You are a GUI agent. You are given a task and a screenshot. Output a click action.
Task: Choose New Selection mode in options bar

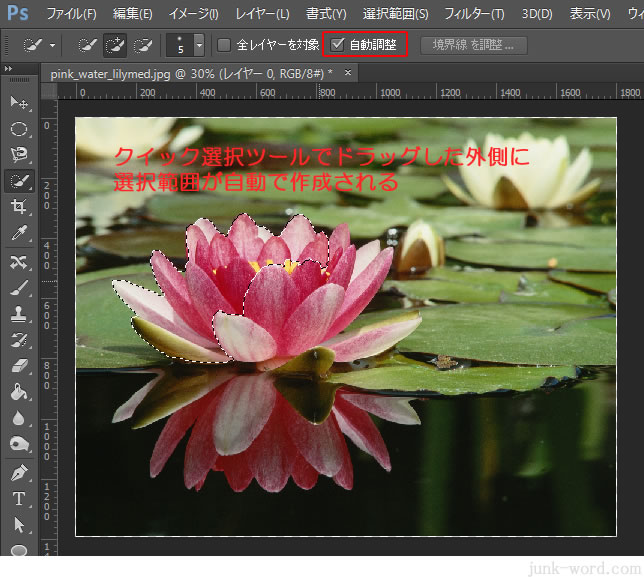pyautogui.click(x=87, y=45)
